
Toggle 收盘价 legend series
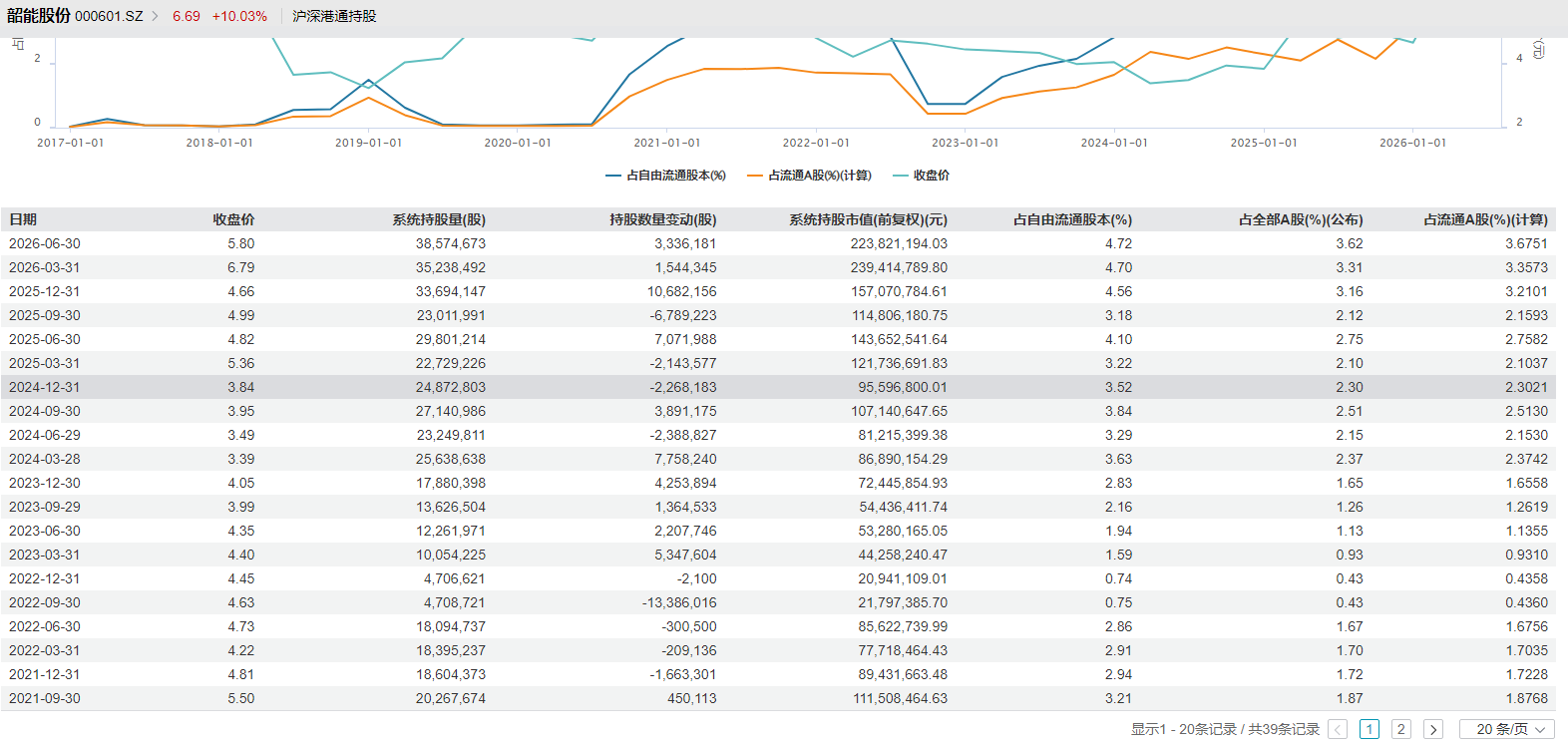point(921,176)
